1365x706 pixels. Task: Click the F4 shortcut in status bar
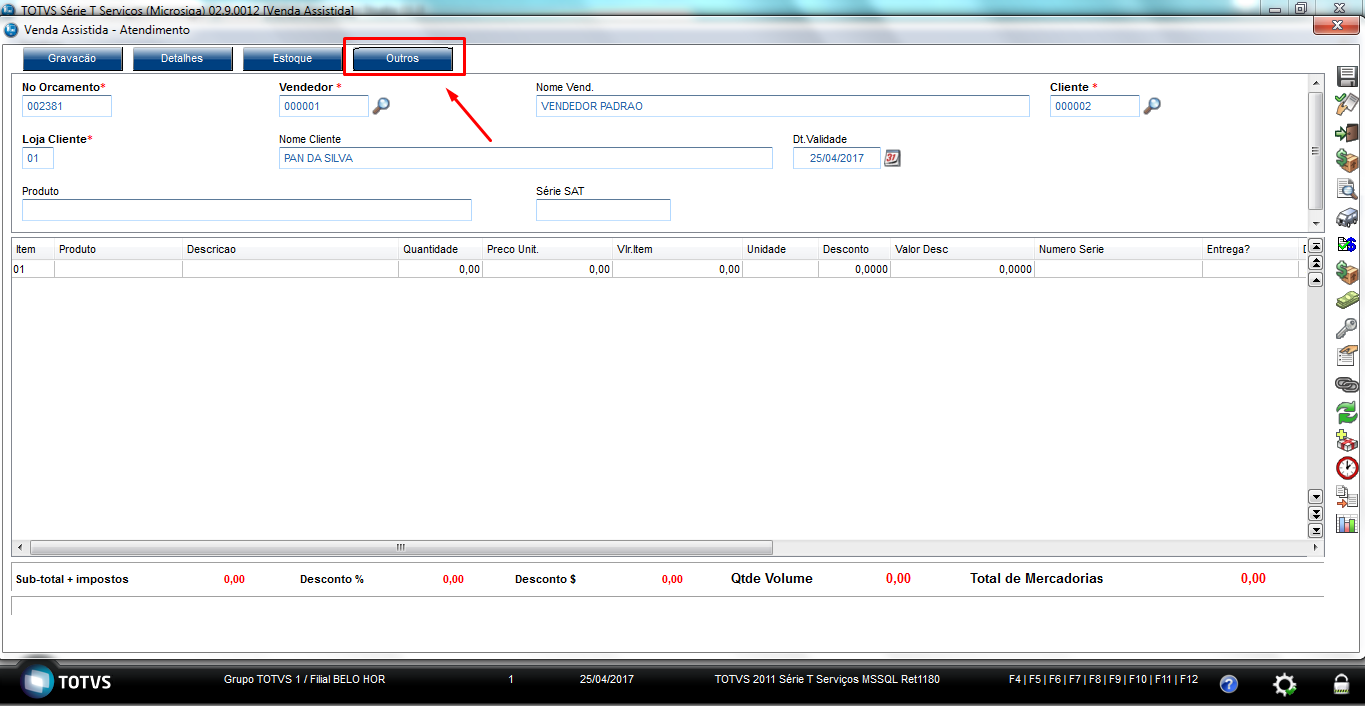1015,680
